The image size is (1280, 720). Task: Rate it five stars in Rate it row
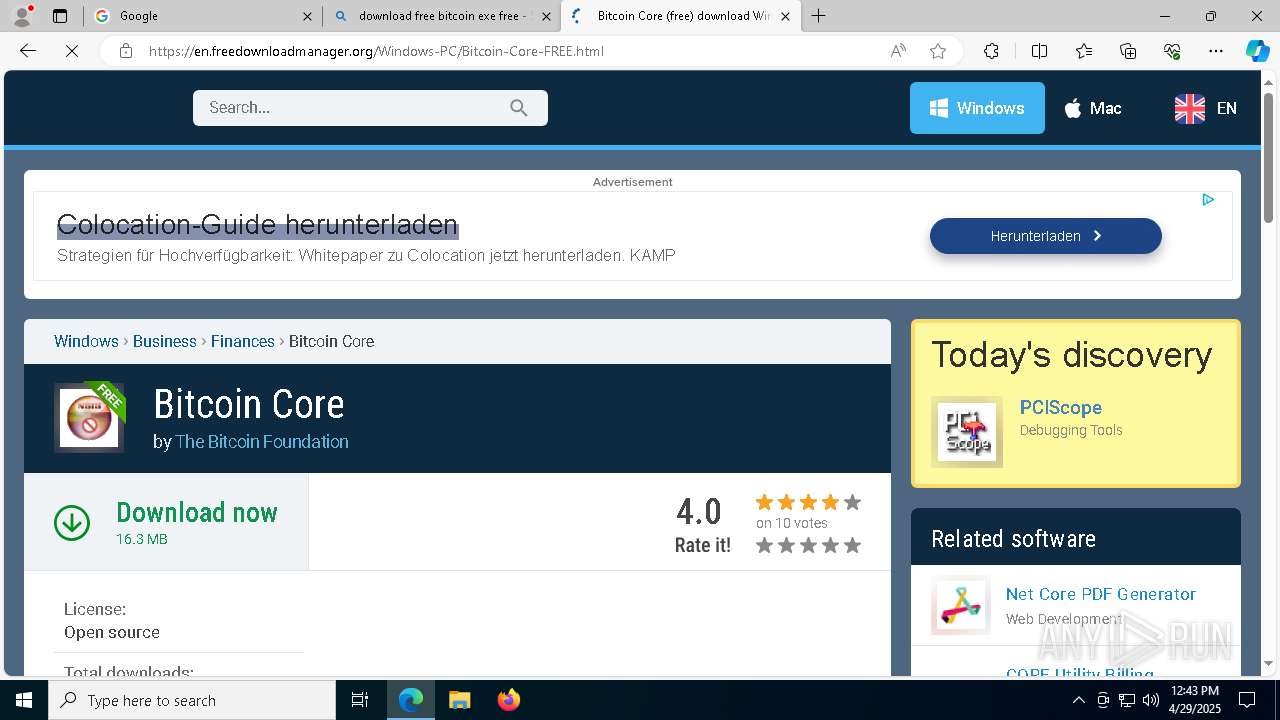852,545
